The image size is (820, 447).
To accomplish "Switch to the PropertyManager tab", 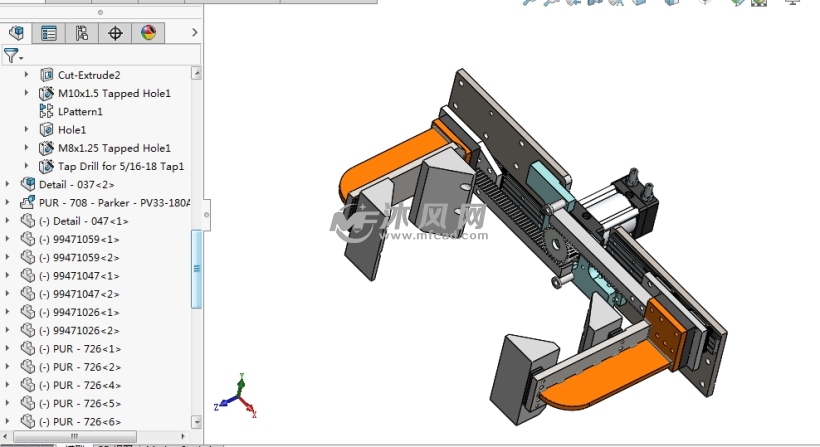I will (48, 33).
